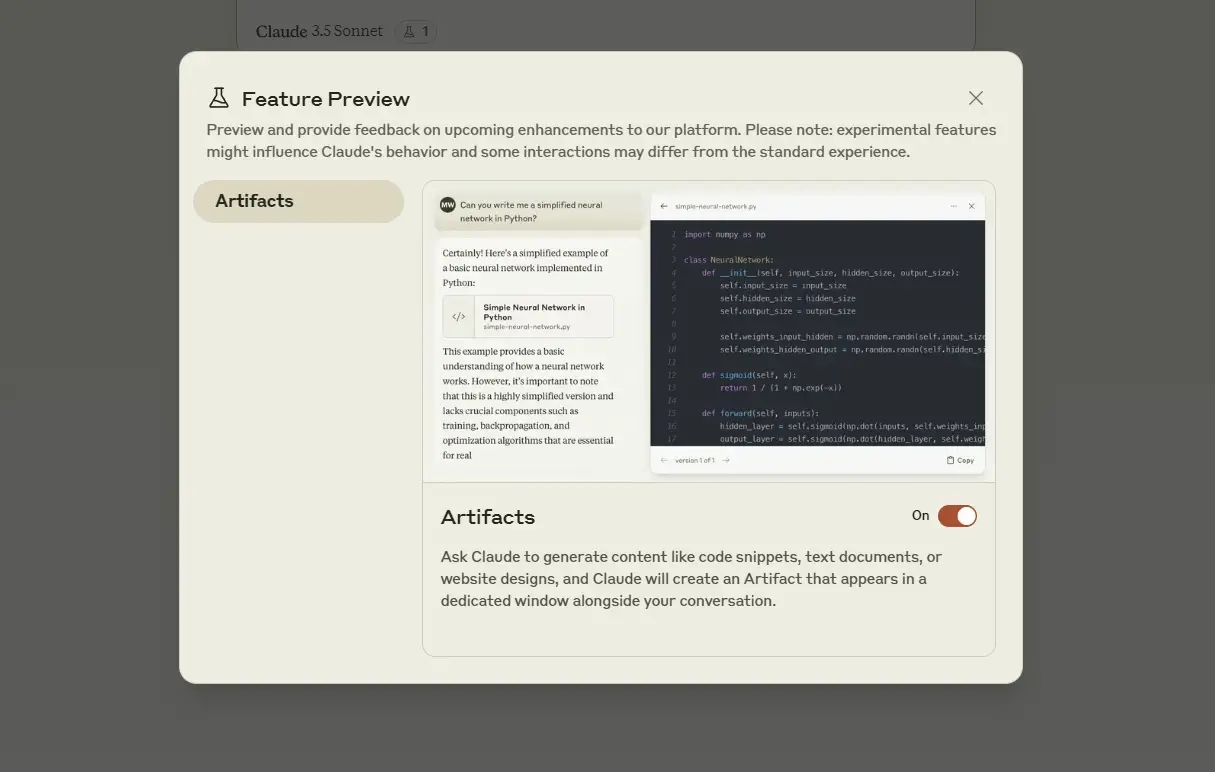Click the Feature Preview flask icon
The height and width of the screenshot is (772, 1215).
pos(218,98)
